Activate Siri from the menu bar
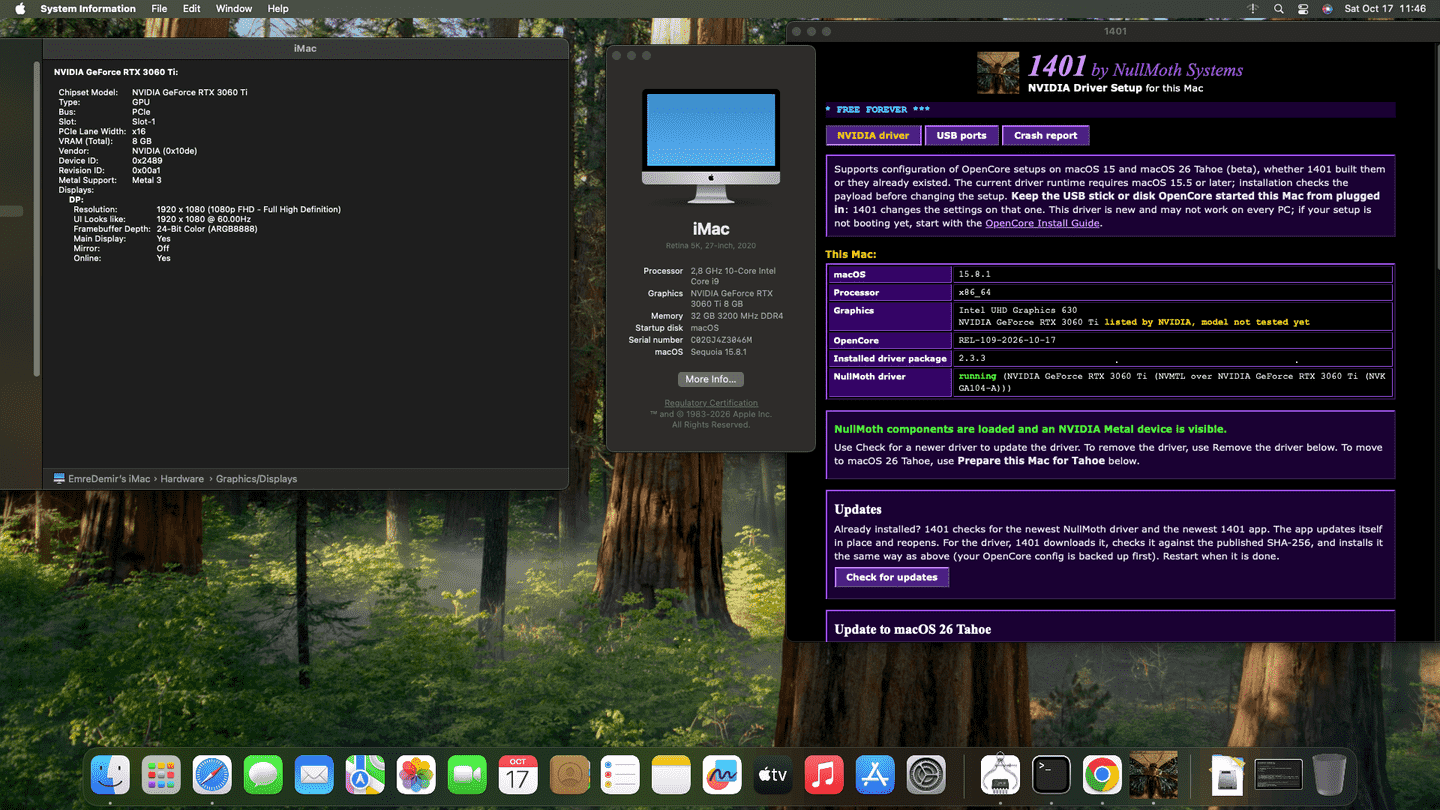This screenshot has height=810, width=1440. click(x=1327, y=9)
